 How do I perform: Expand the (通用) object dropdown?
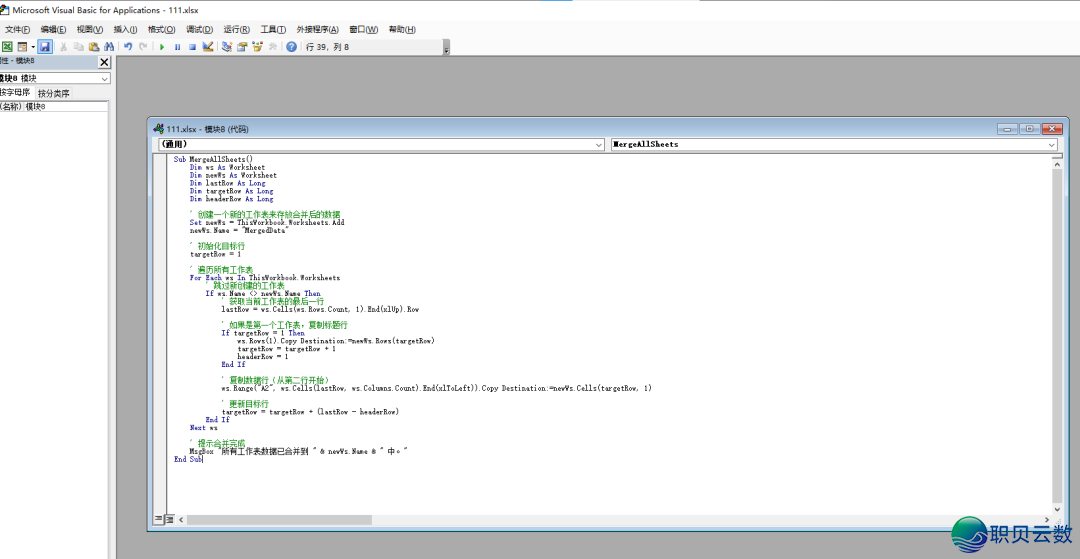pos(599,145)
